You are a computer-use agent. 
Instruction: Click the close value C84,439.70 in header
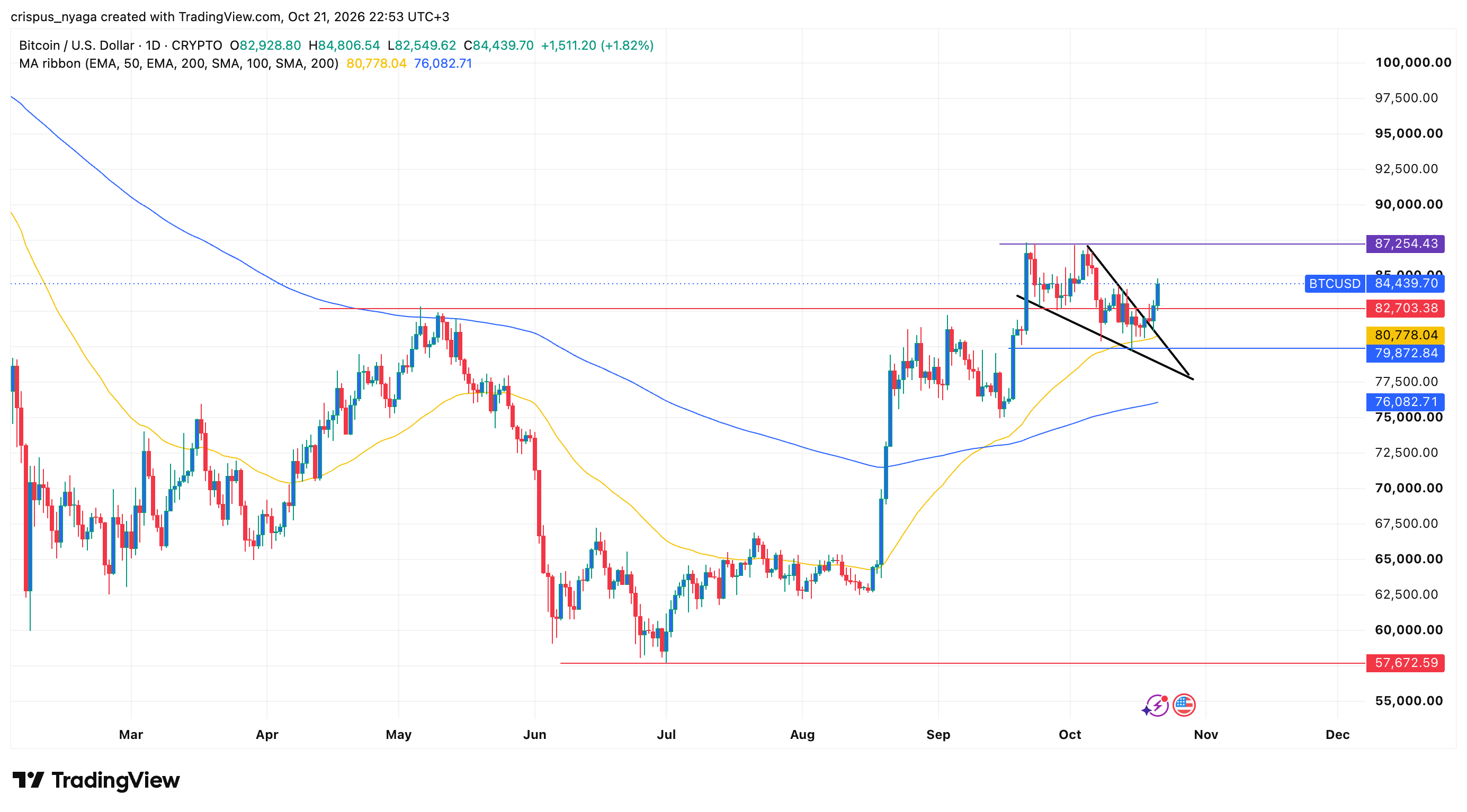click(498, 46)
